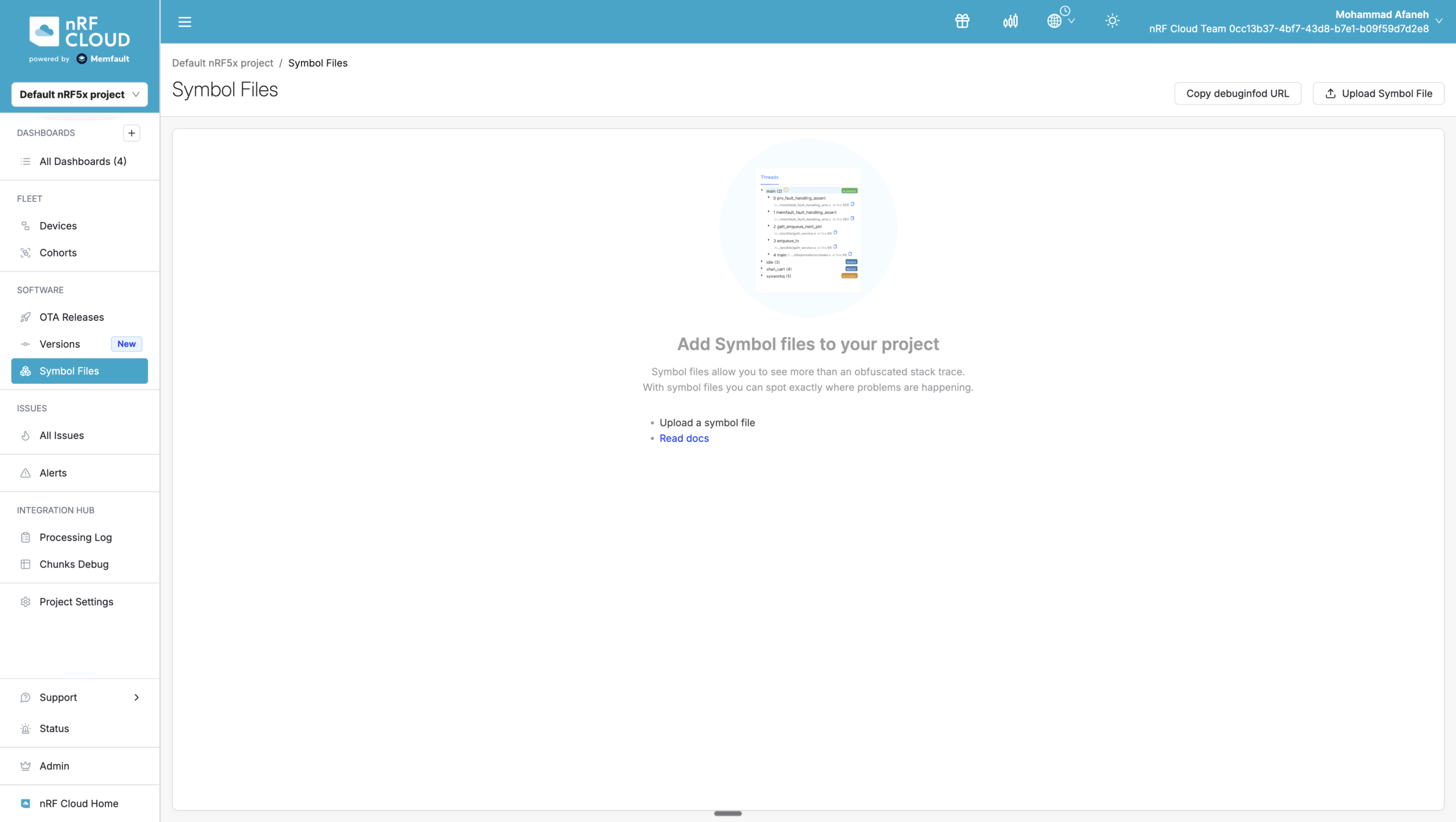Click the plus icon beside DASHBOARDS

click(x=131, y=132)
